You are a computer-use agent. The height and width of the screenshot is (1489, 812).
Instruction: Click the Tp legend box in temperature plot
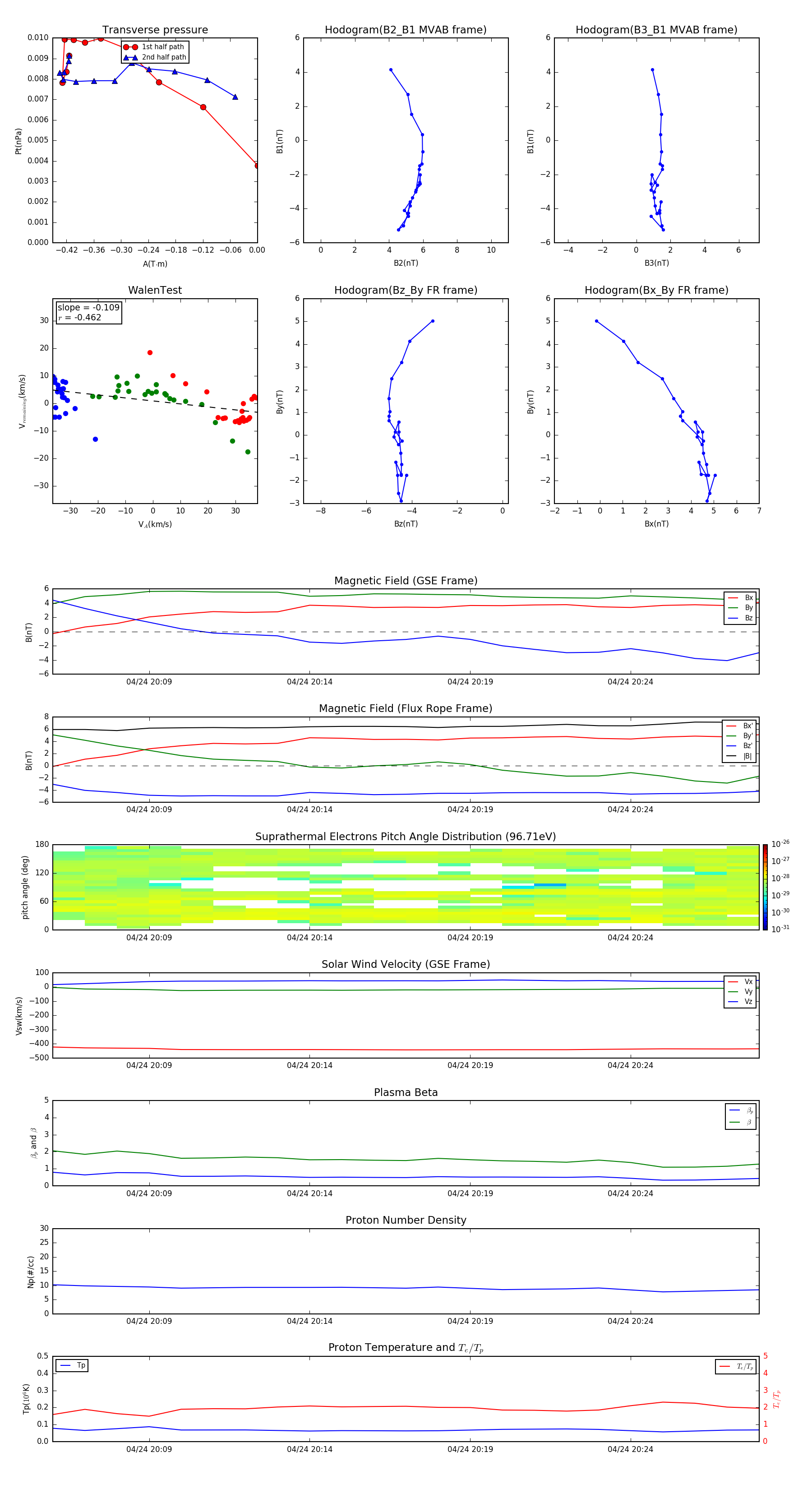click(72, 1366)
